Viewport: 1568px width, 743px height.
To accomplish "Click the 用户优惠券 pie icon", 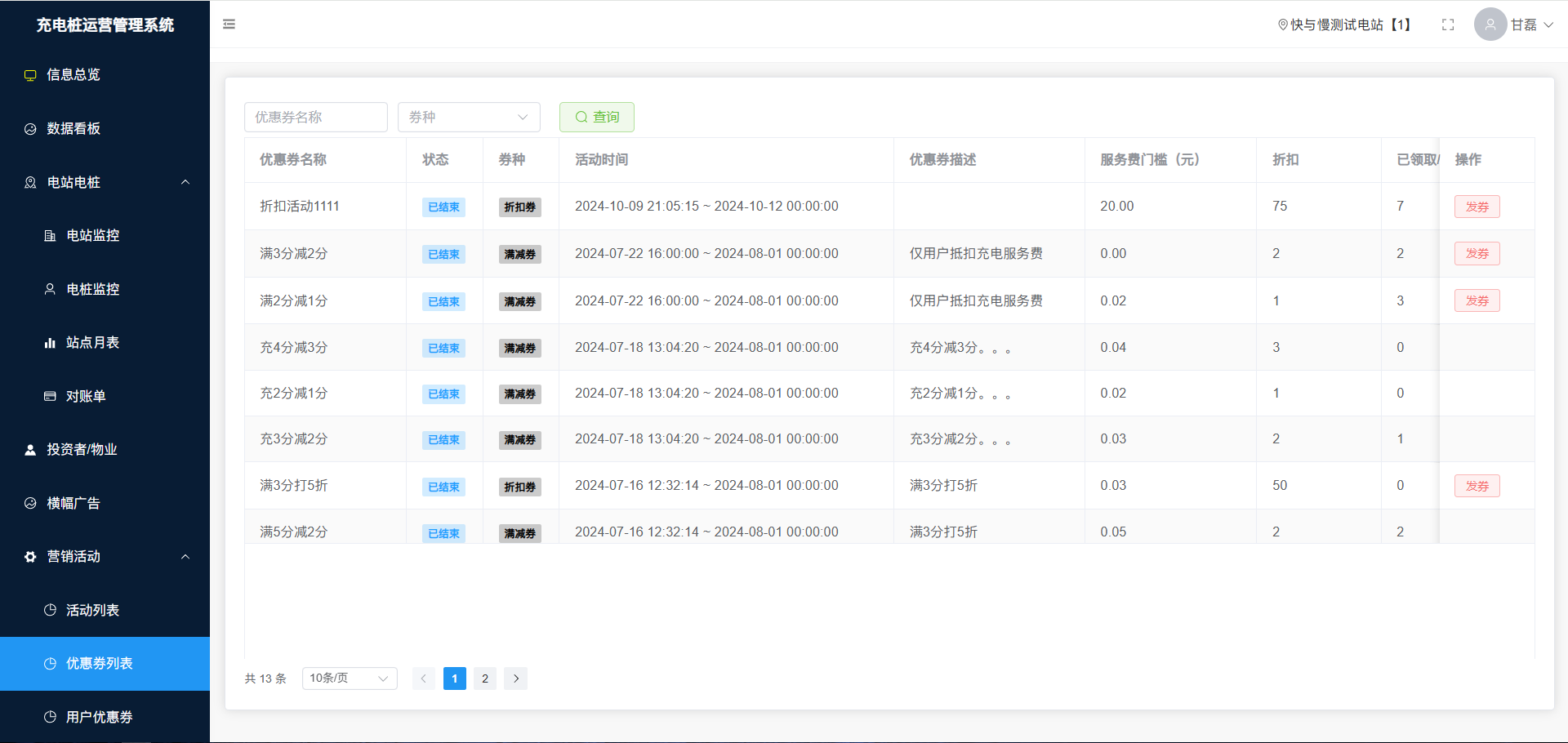I will click(x=50, y=717).
